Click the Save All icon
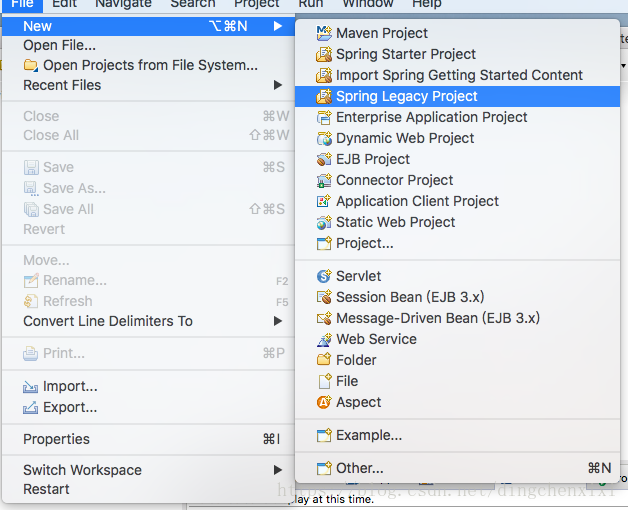Viewport: 628px width, 510px height. (31, 209)
